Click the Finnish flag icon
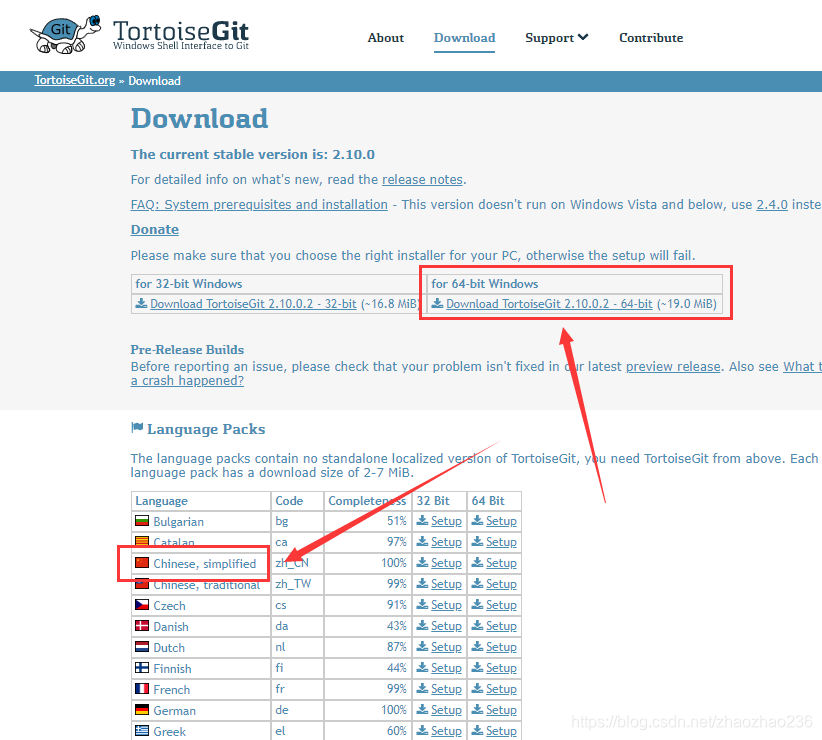The height and width of the screenshot is (740, 822). 142,668
